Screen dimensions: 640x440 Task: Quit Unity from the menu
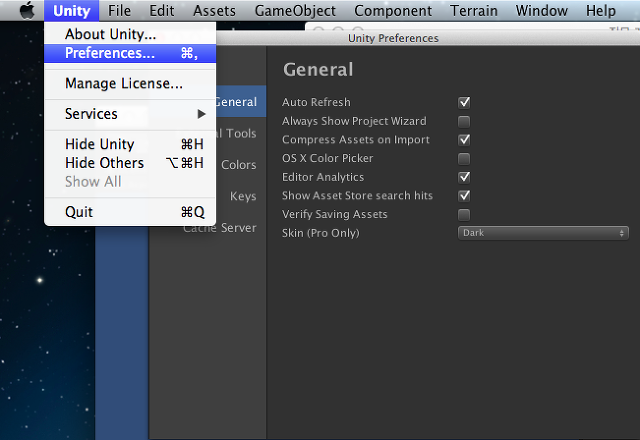click(130, 212)
